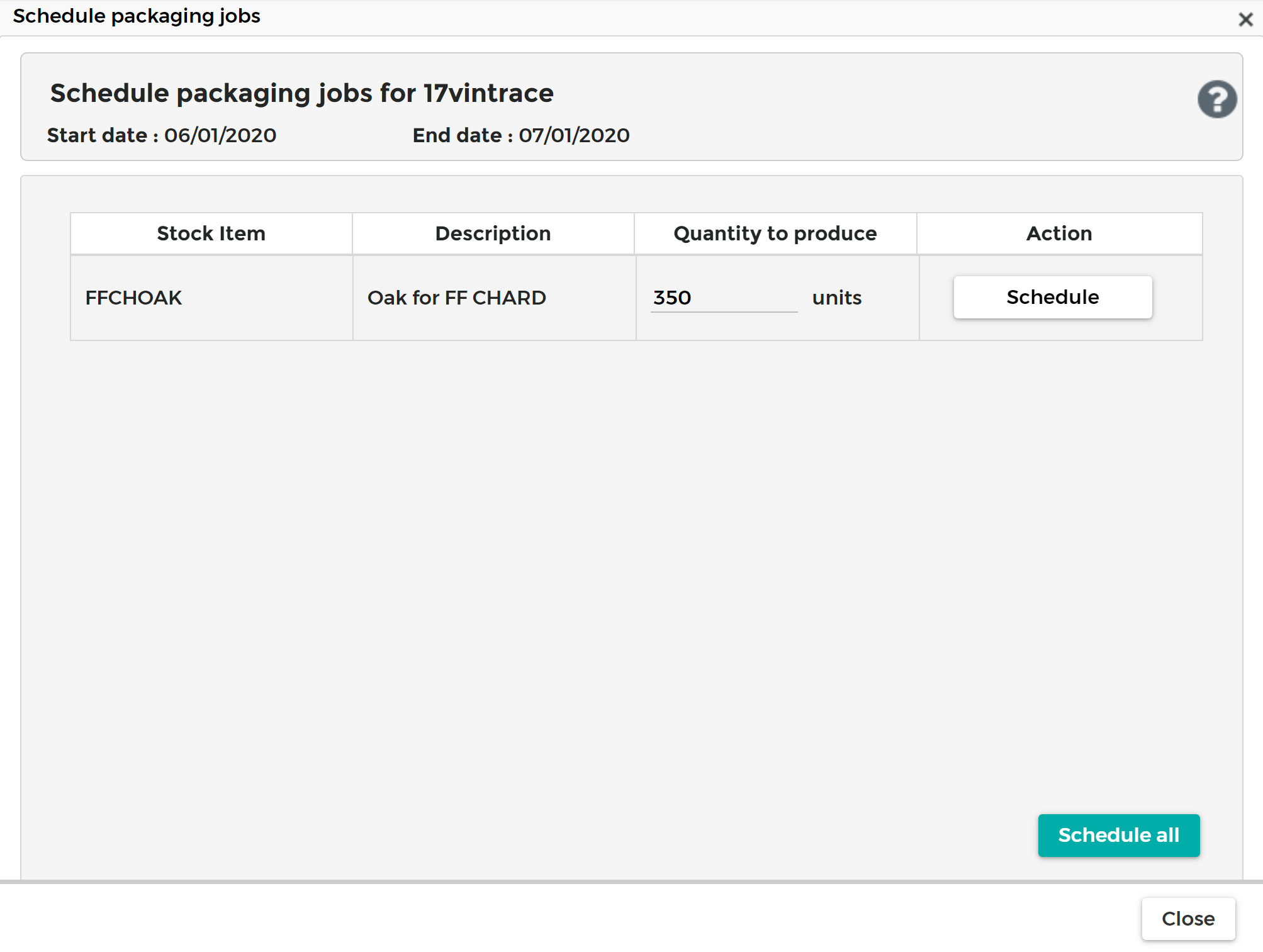The height and width of the screenshot is (952, 1263).
Task: Click the Action column header
Action: tap(1060, 233)
